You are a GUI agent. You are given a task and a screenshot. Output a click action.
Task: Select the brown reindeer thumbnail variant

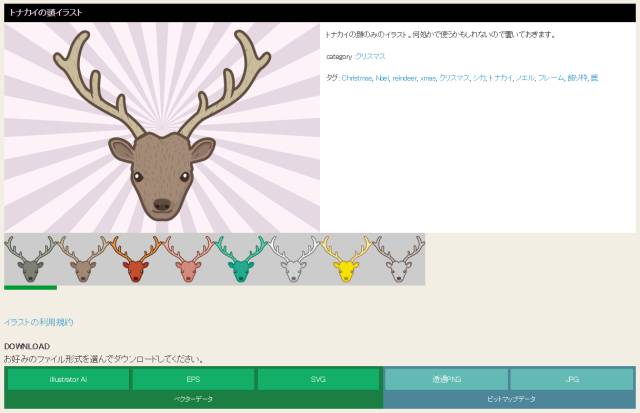[82, 260]
